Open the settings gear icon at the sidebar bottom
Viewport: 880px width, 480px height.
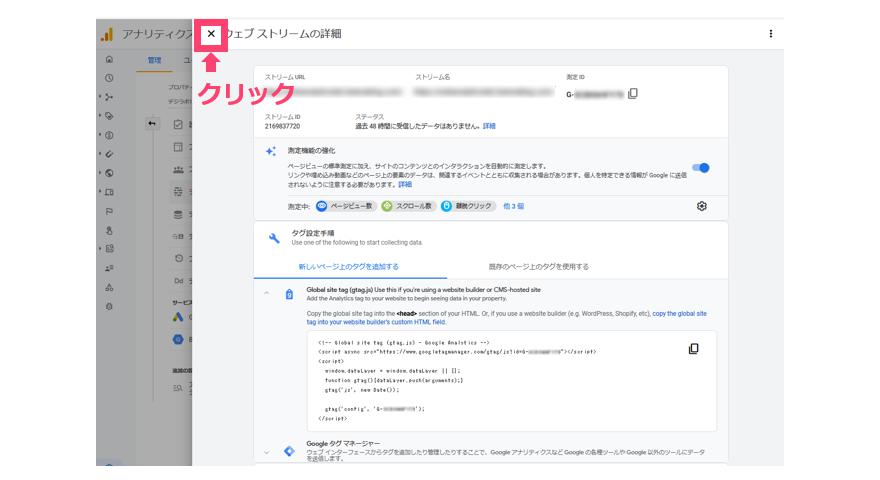109,307
